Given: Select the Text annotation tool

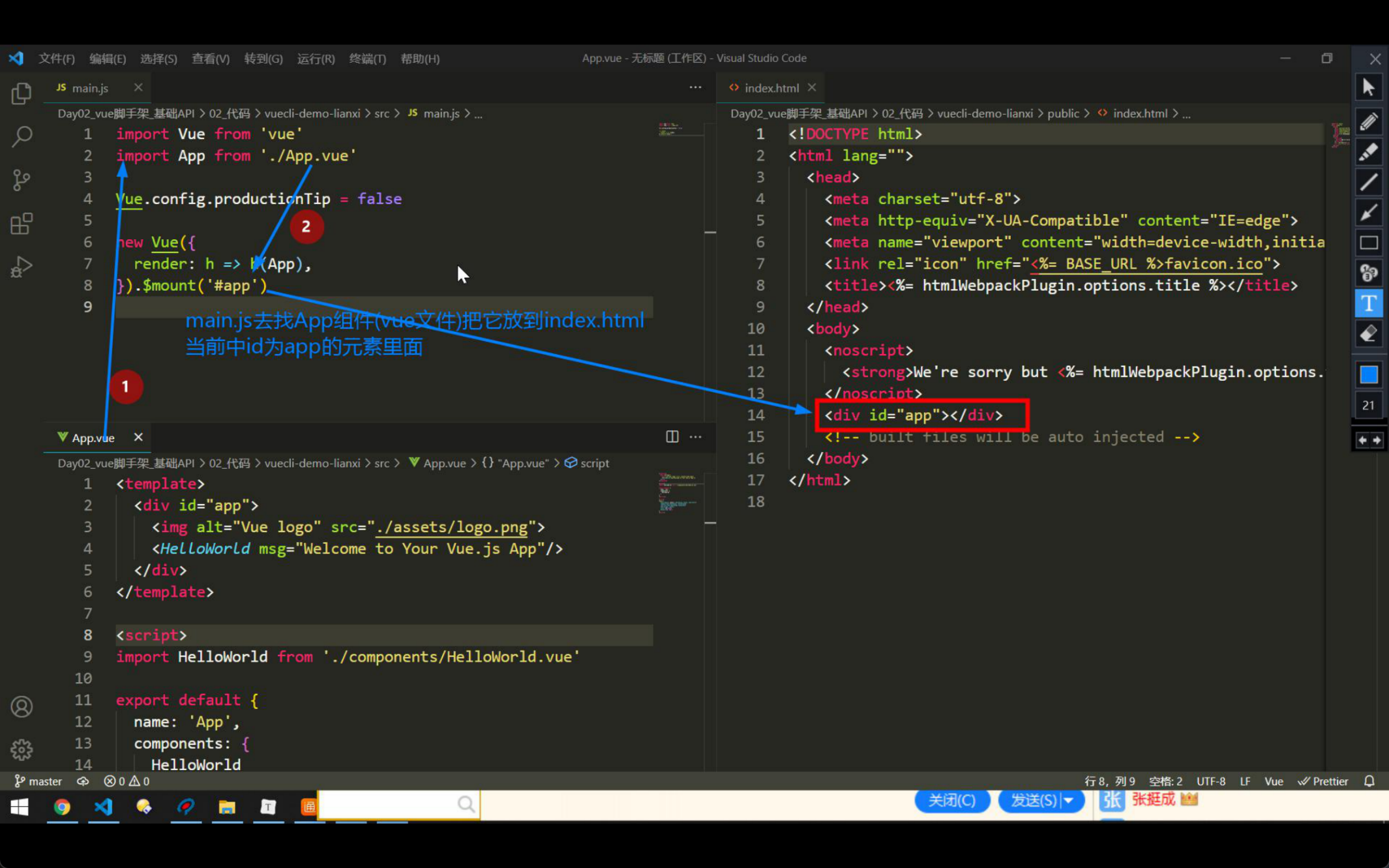Looking at the screenshot, I should point(1369,303).
